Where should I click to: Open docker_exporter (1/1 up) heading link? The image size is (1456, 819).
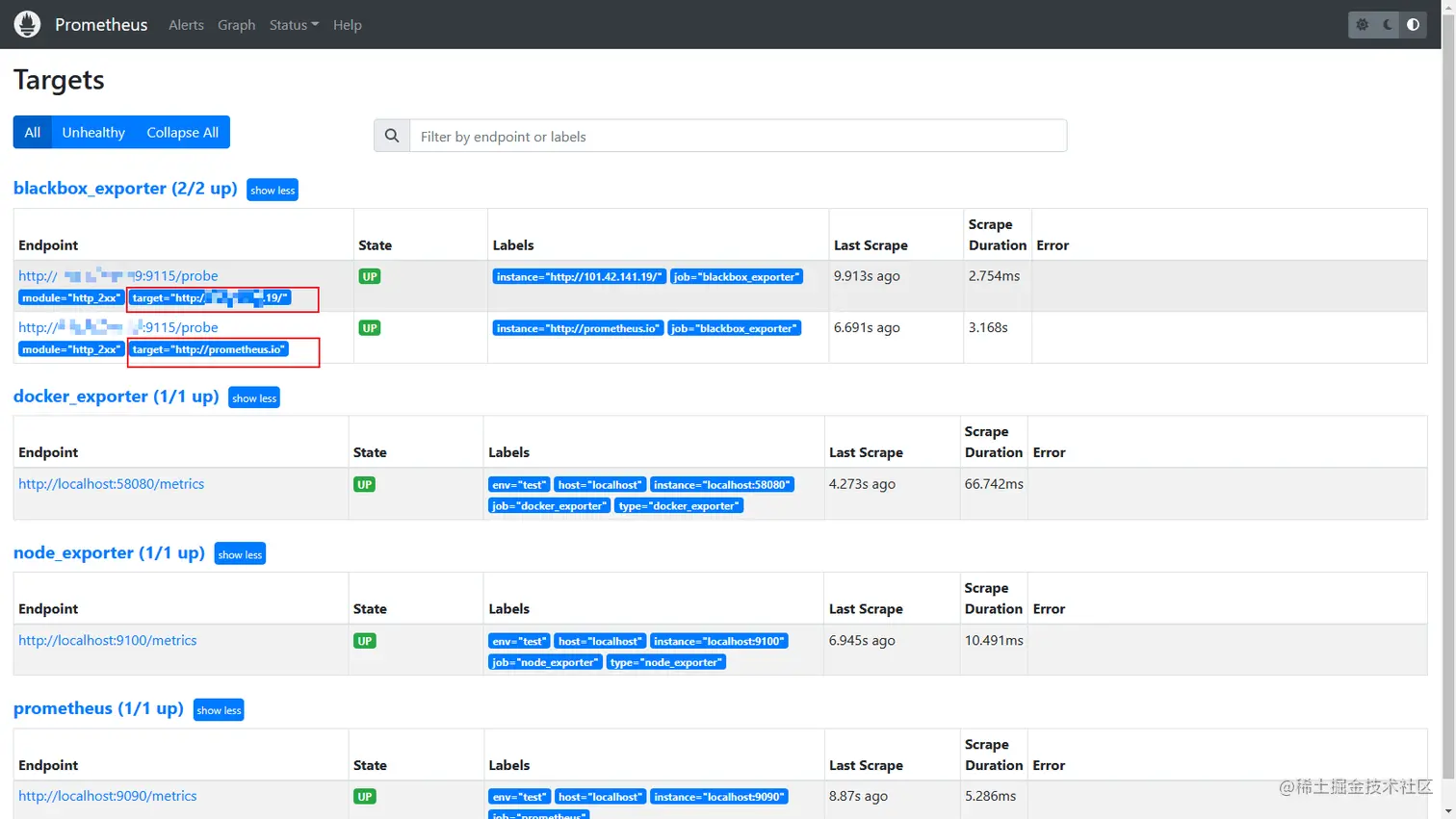116,396
